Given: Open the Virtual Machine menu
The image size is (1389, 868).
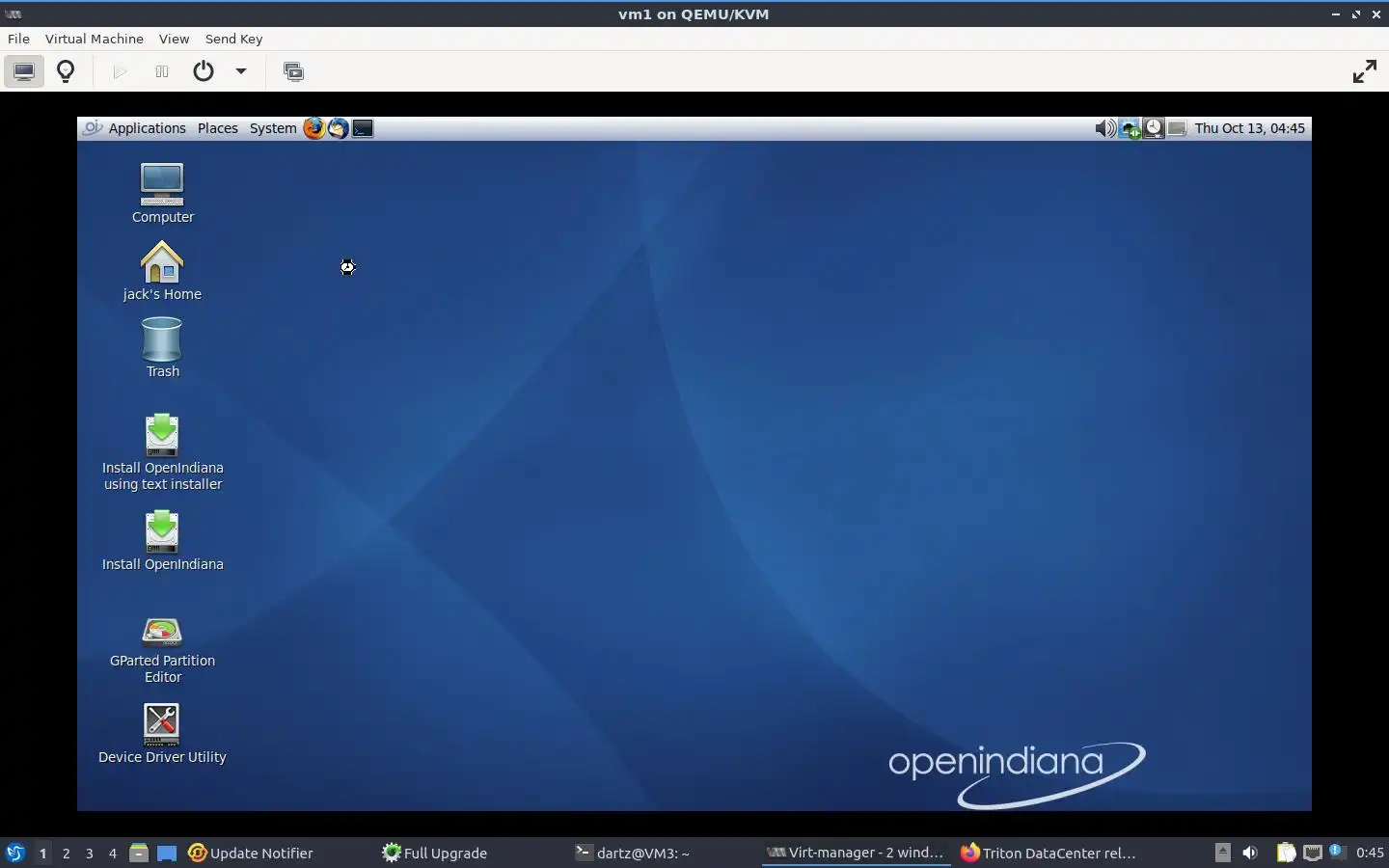Looking at the screenshot, I should 95,39.
